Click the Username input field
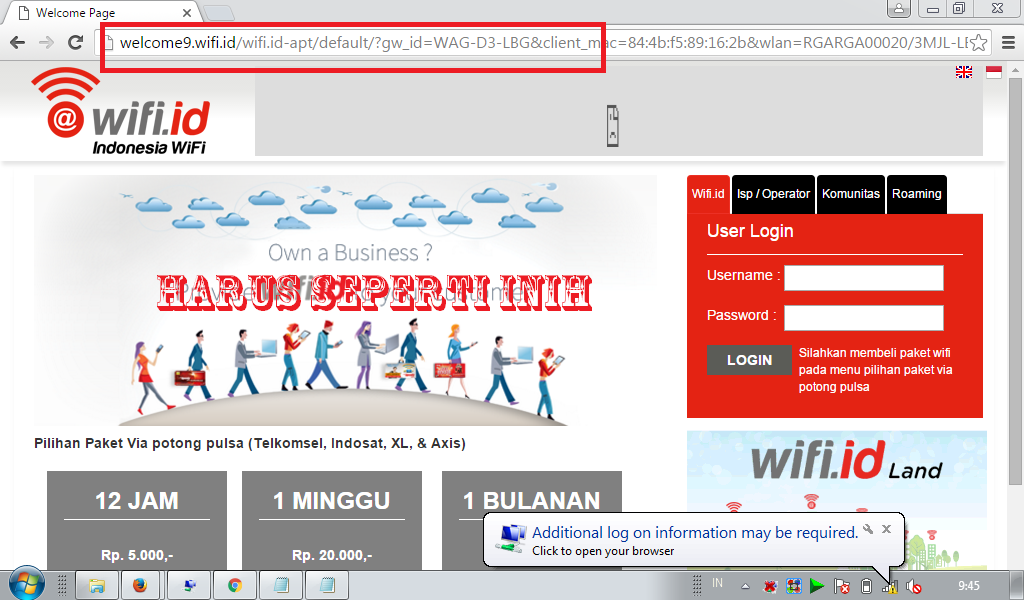1024x600 pixels. pos(863,277)
